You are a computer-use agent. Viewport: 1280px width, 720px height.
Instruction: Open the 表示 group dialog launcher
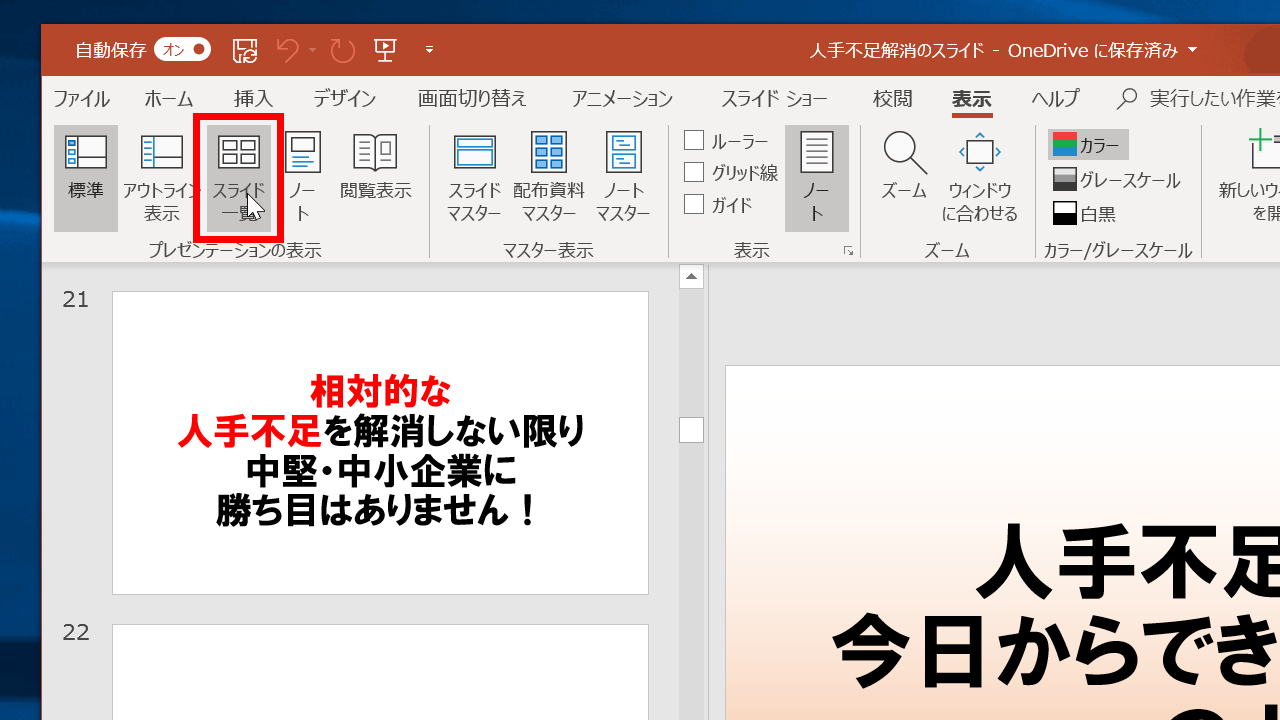[x=848, y=251]
